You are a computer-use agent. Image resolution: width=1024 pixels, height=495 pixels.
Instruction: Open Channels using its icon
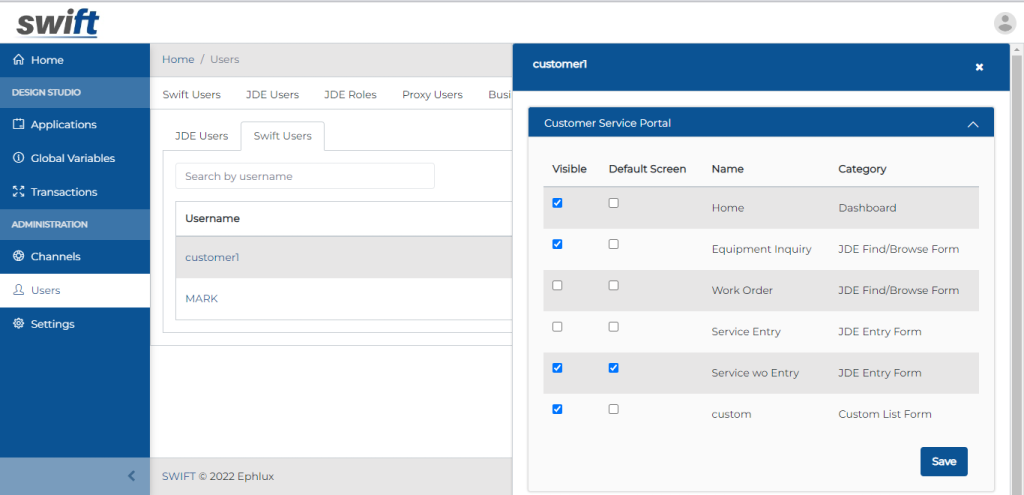click(18, 257)
